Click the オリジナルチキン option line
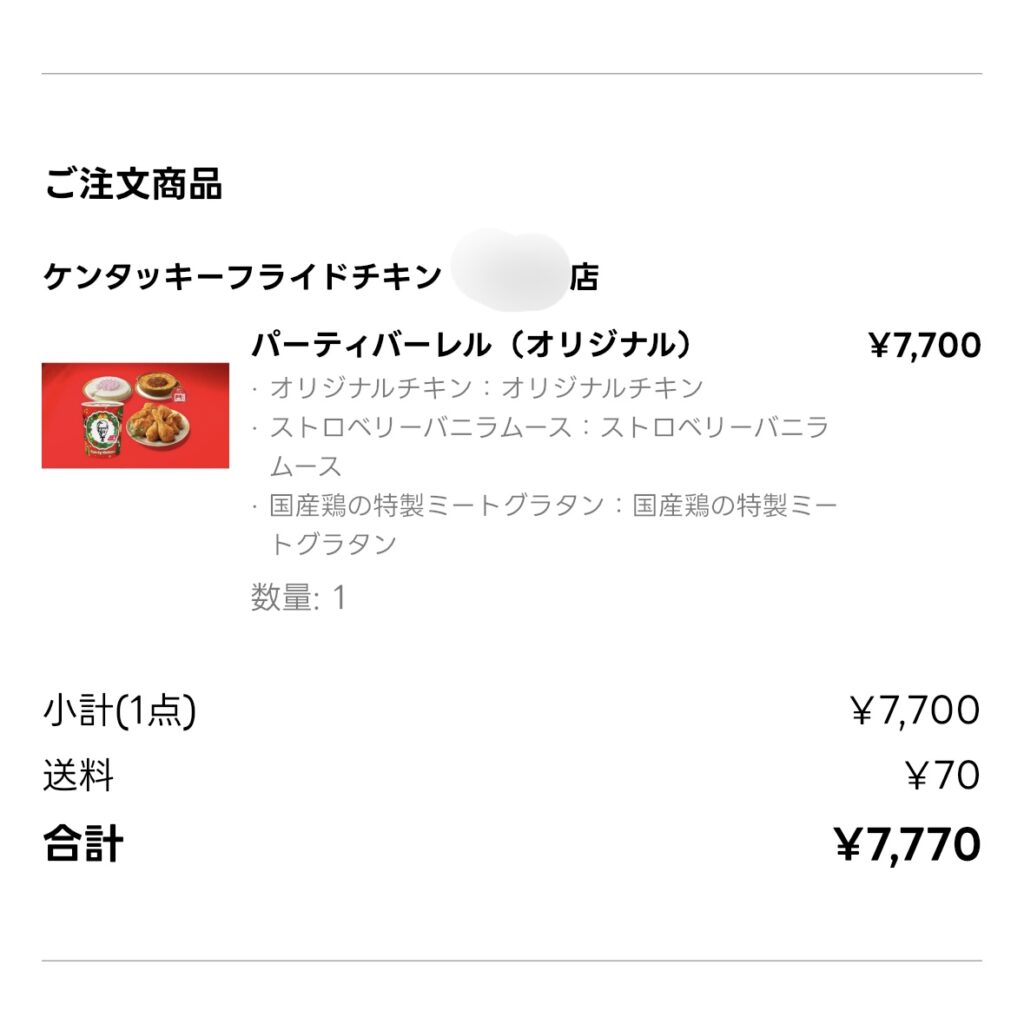 (x=486, y=387)
